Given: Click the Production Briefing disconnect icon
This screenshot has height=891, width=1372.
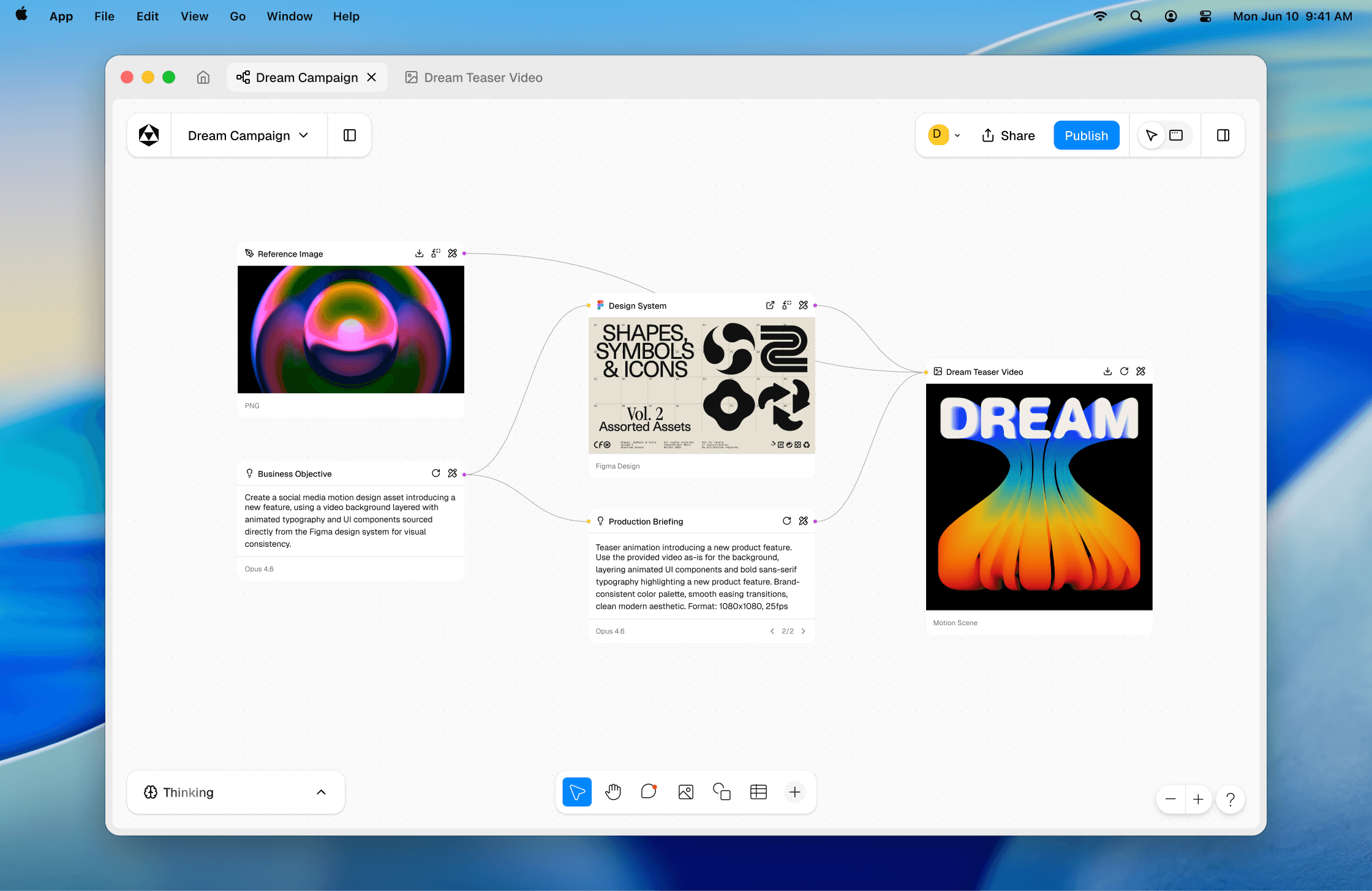Looking at the screenshot, I should tap(804, 521).
